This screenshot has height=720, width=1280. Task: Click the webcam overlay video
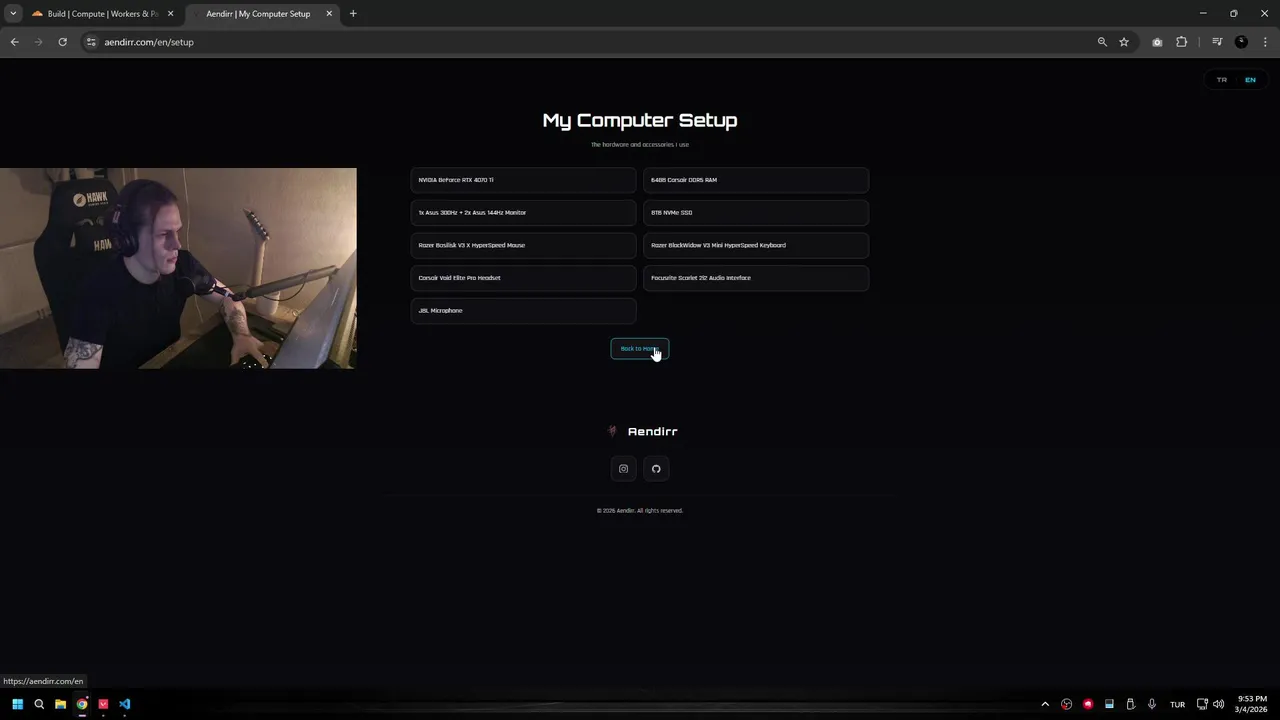click(178, 268)
